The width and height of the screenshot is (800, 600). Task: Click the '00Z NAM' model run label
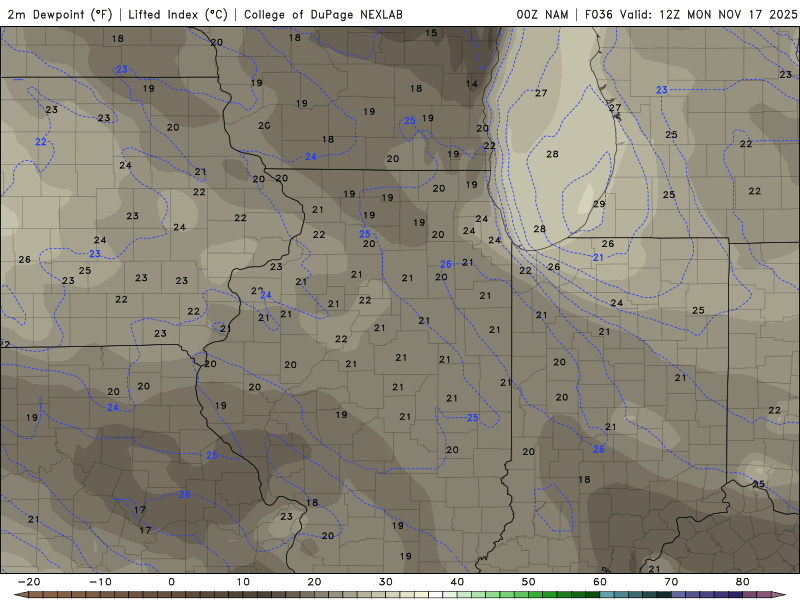(x=542, y=14)
